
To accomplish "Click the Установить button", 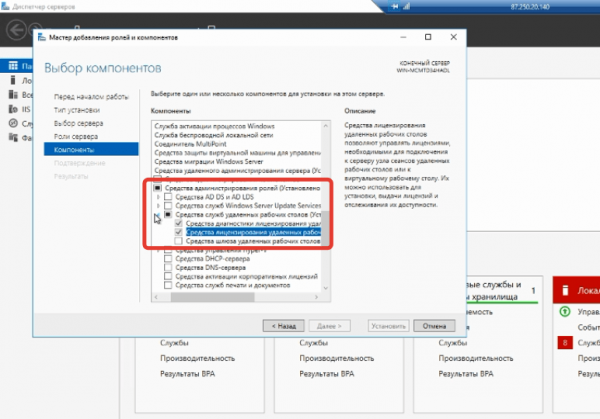I will tap(388, 326).
